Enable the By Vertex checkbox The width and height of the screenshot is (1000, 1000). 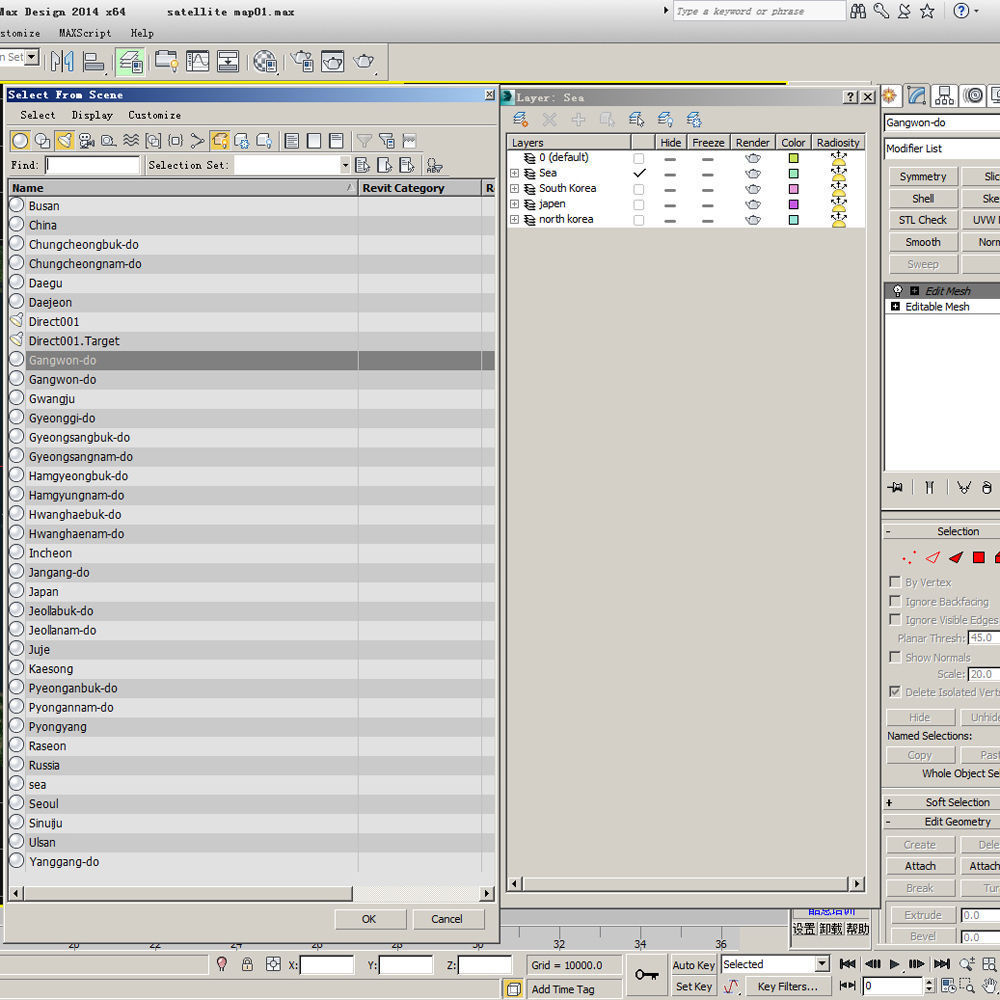click(x=895, y=582)
